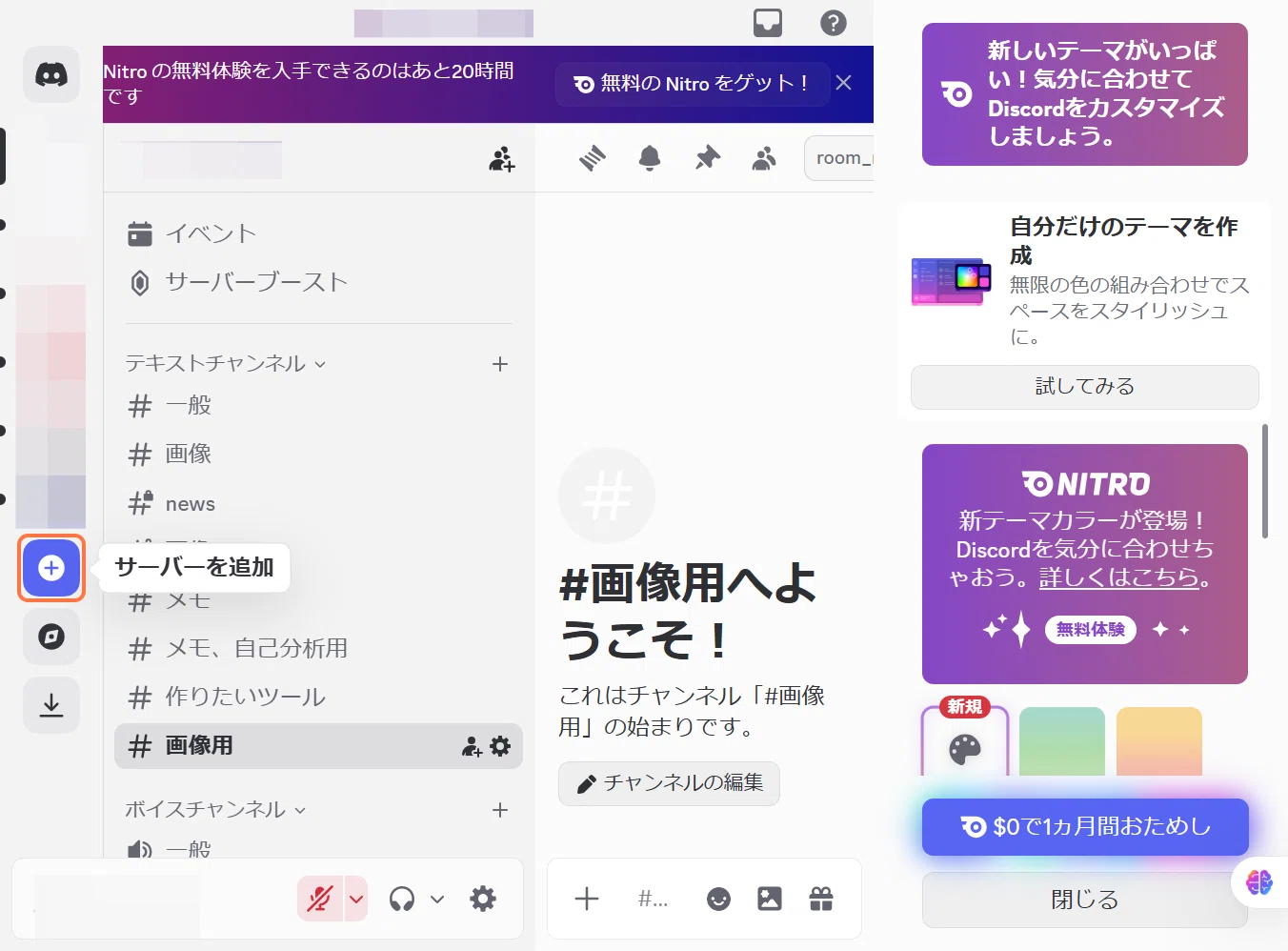This screenshot has width=1288, height=951.
Task: Open the emoji picker smiley icon
Action: pyautogui.click(x=718, y=899)
